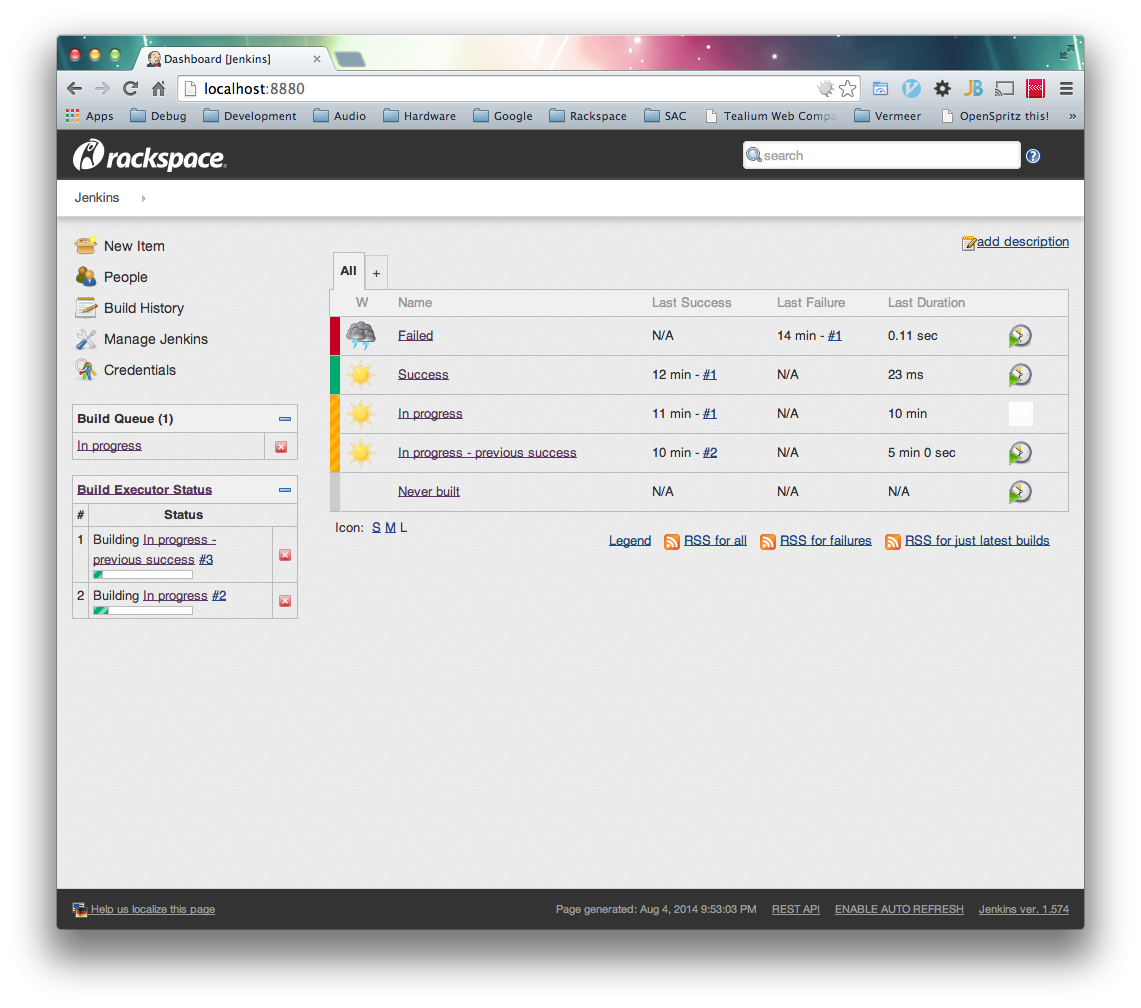Switch icon size to S
This screenshot has height=1008, width=1141.
[376, 528]
